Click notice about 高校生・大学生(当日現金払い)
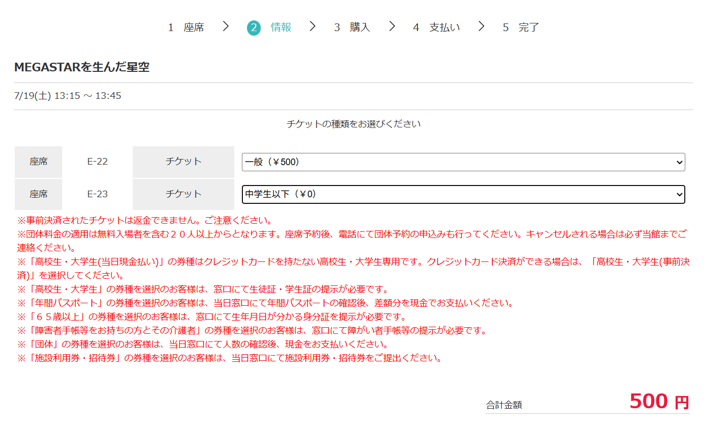The width and height of the screenshot is (720, 422). pyautogui.click(x=354, y=269)
